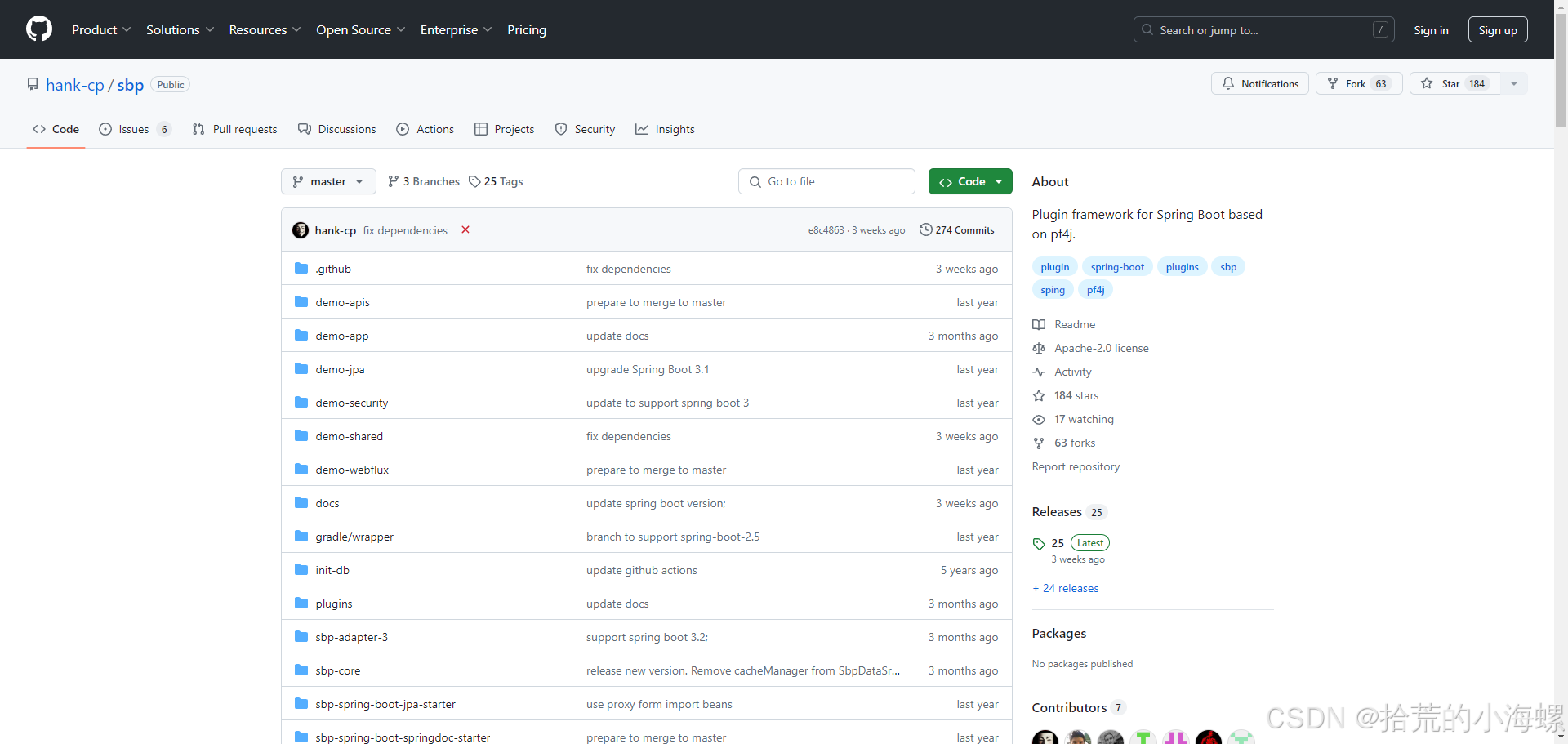Open Product menu in header

(x=101, y=29)
